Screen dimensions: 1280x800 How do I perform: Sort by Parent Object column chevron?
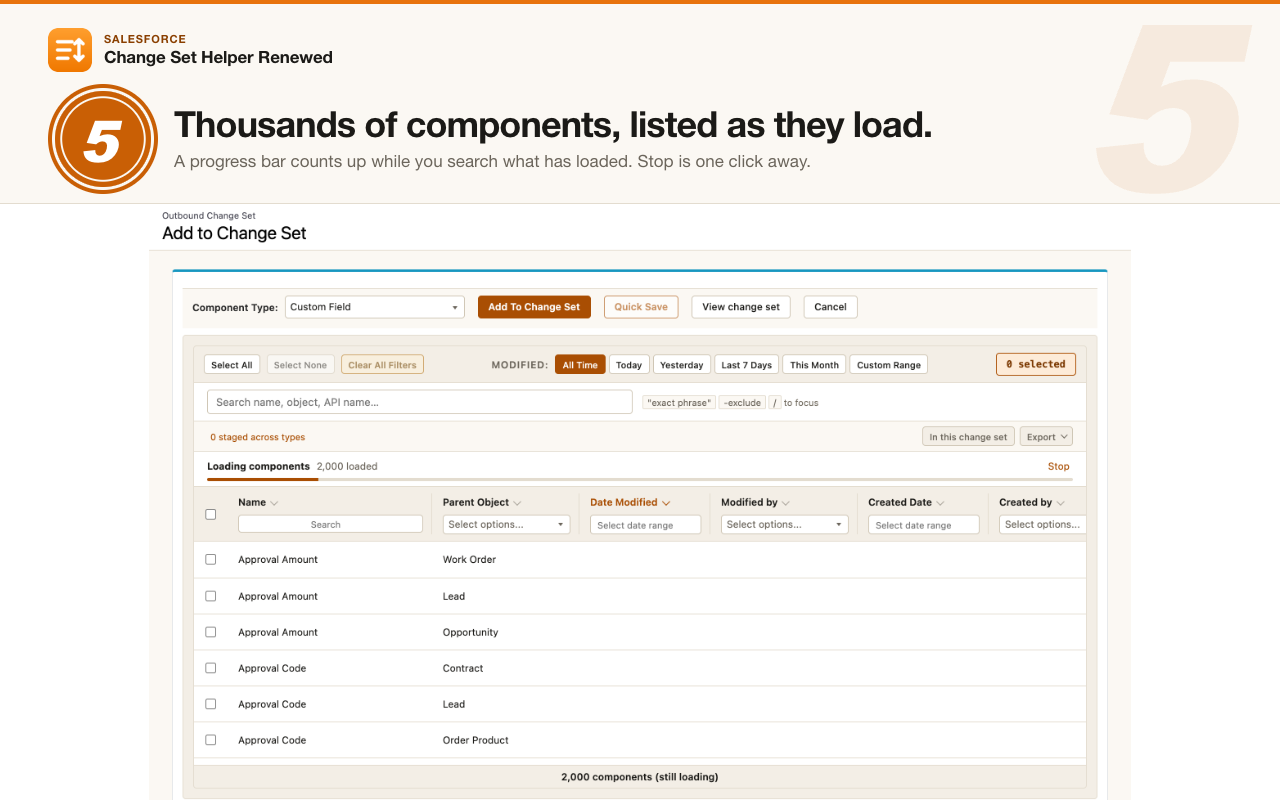tap(517, 503)
